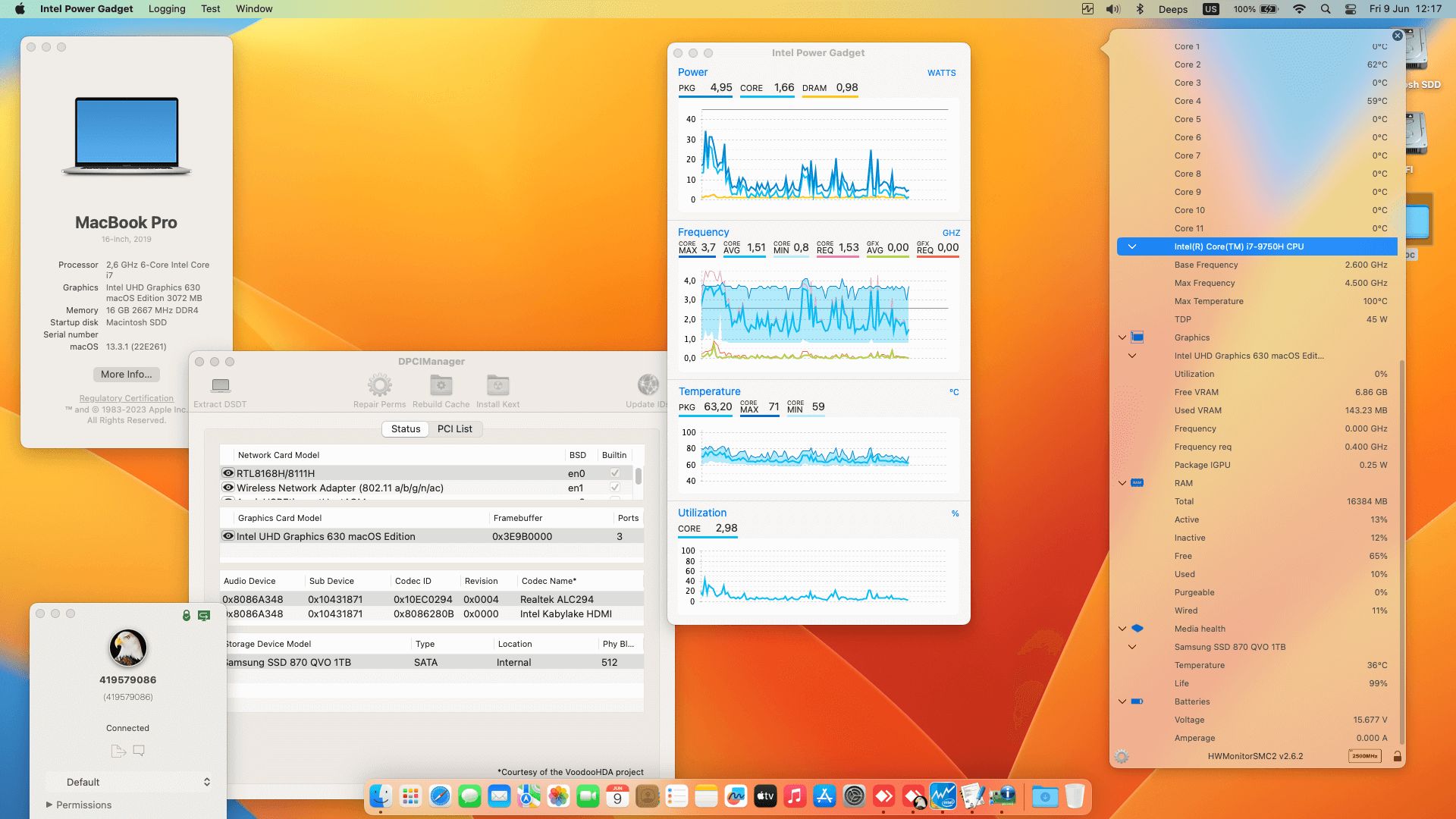Click the Install Kext toolbar icon
The width and height of the screenshot is (1456, 819).
pyautogui.click(x=497, y=385)
